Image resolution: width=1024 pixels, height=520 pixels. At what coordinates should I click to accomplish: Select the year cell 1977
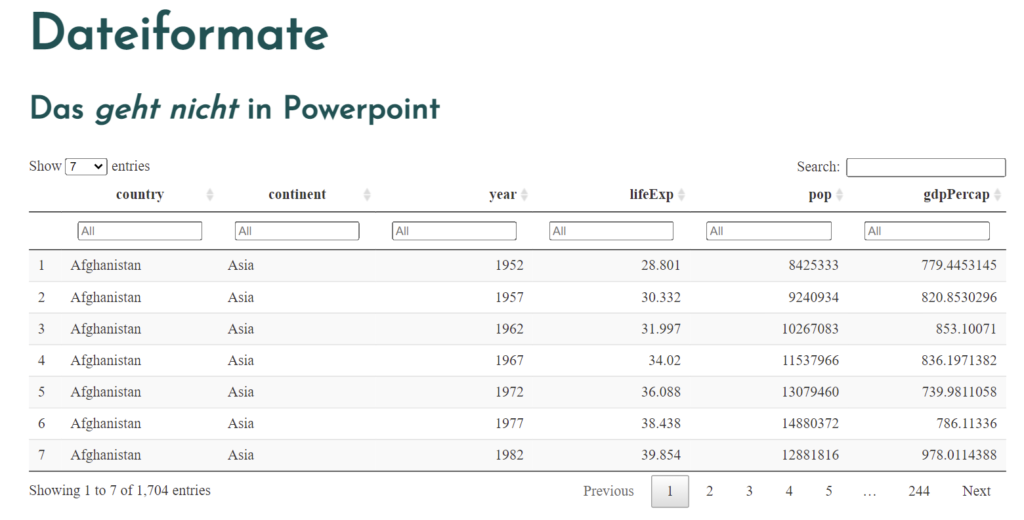509,423
